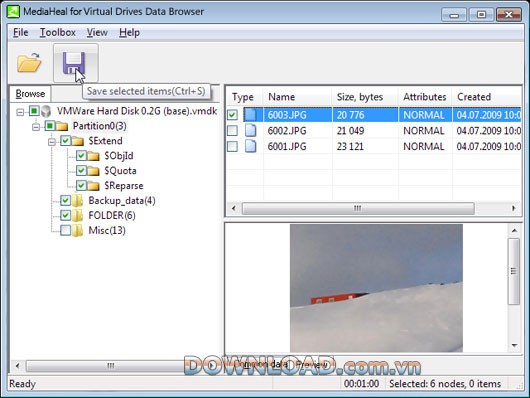Click the Misc(13) folder icon

point(78,230)
